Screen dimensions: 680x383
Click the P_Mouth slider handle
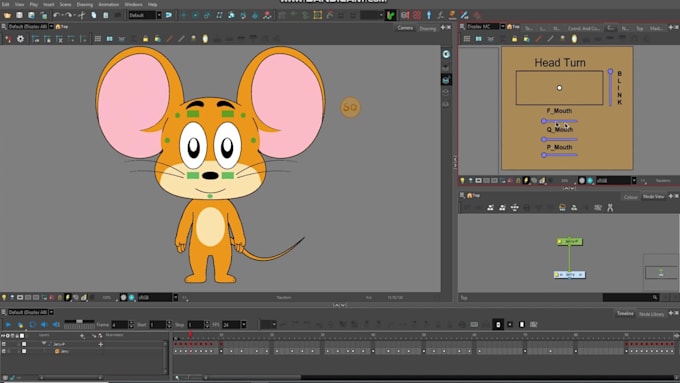(544, 155)
